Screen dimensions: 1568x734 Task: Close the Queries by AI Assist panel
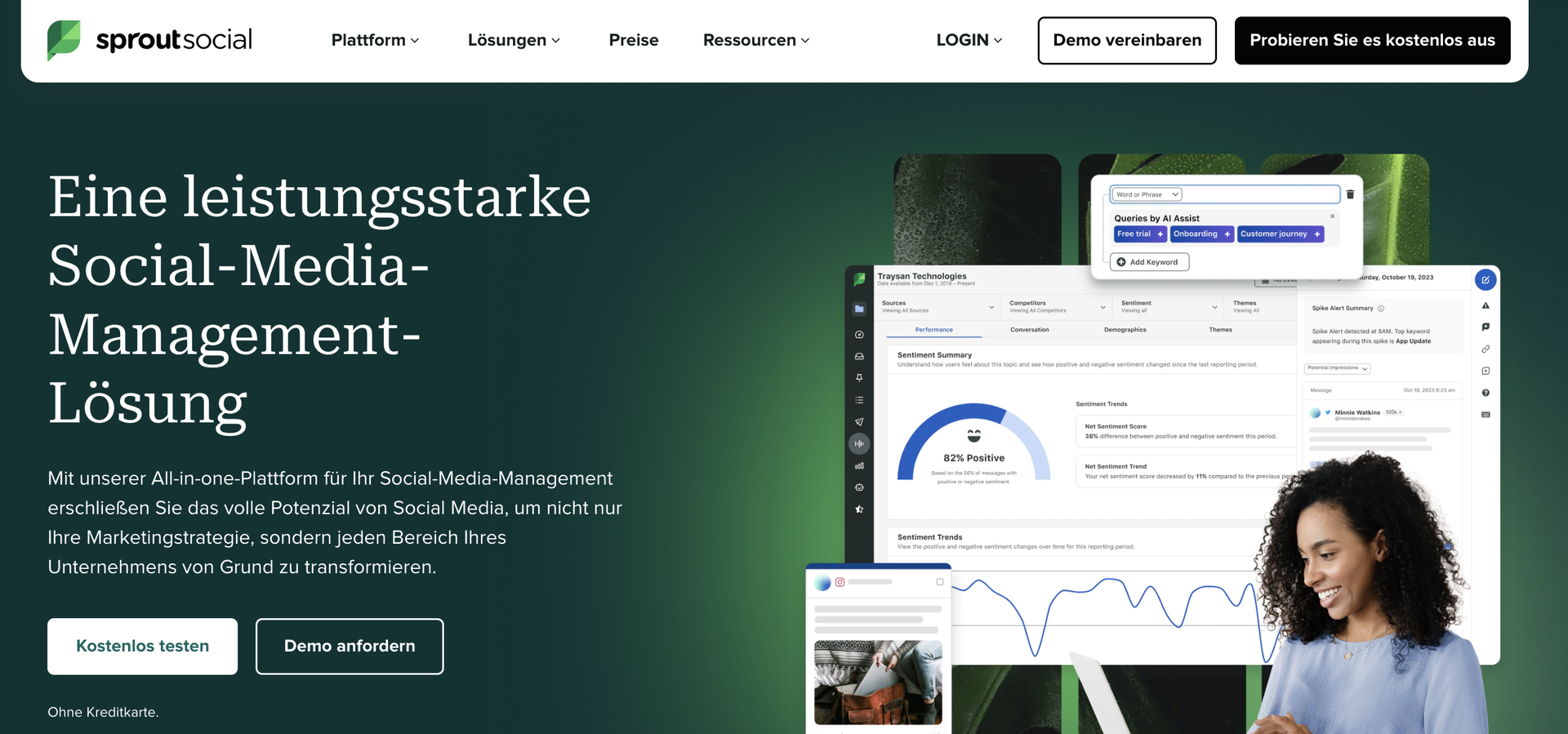click(1332, 216)
